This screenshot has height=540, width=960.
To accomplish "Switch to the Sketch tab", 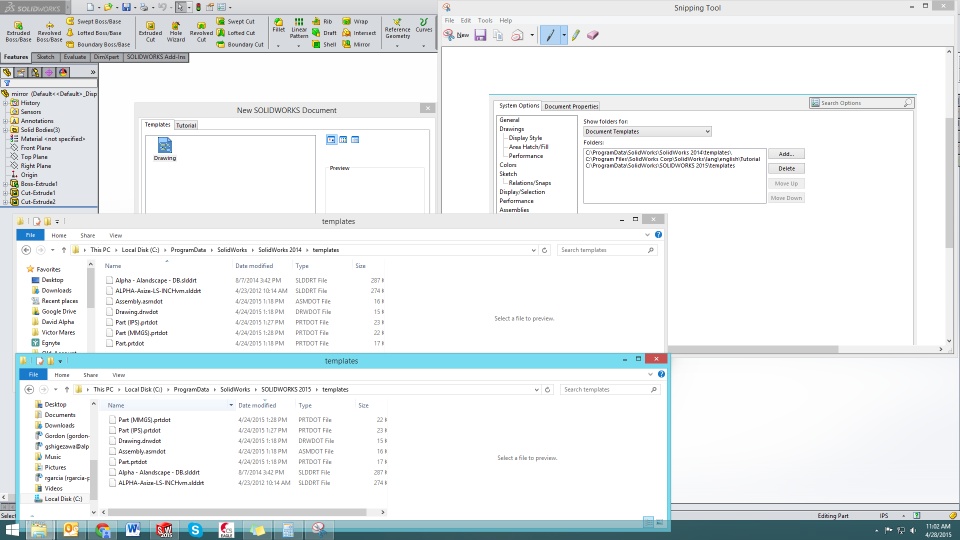I will pyautogui.click(x=45, y=57).
